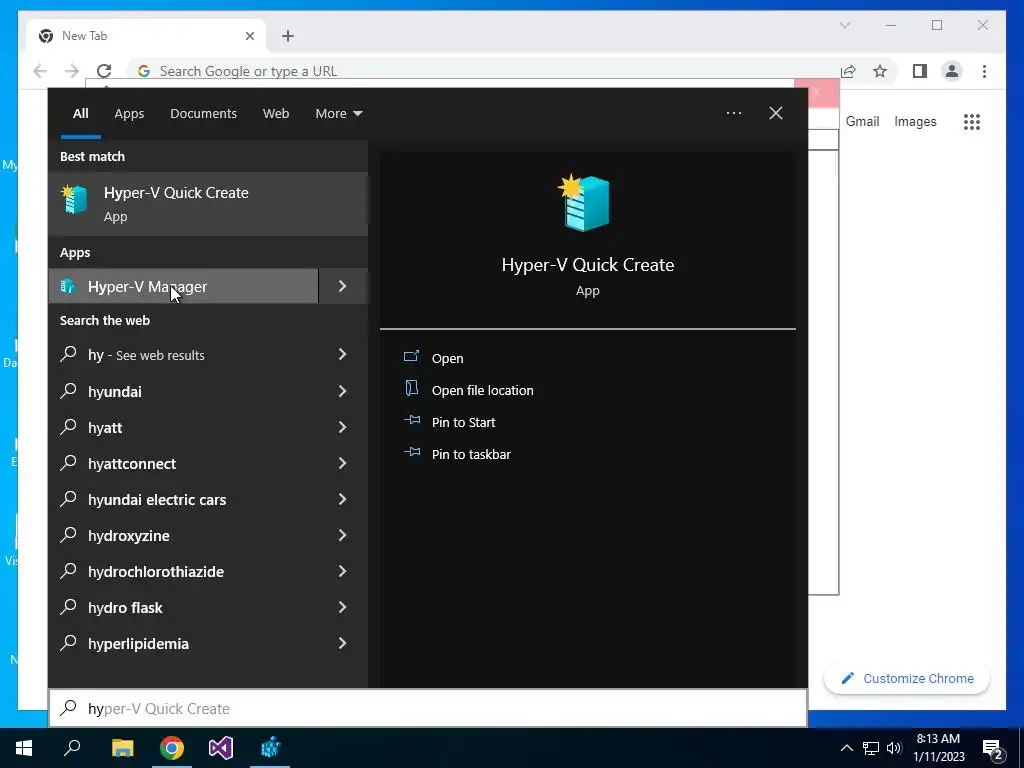Show hidden system tray icons
This screenshot has height=768, width=1024.
(846, 748)
